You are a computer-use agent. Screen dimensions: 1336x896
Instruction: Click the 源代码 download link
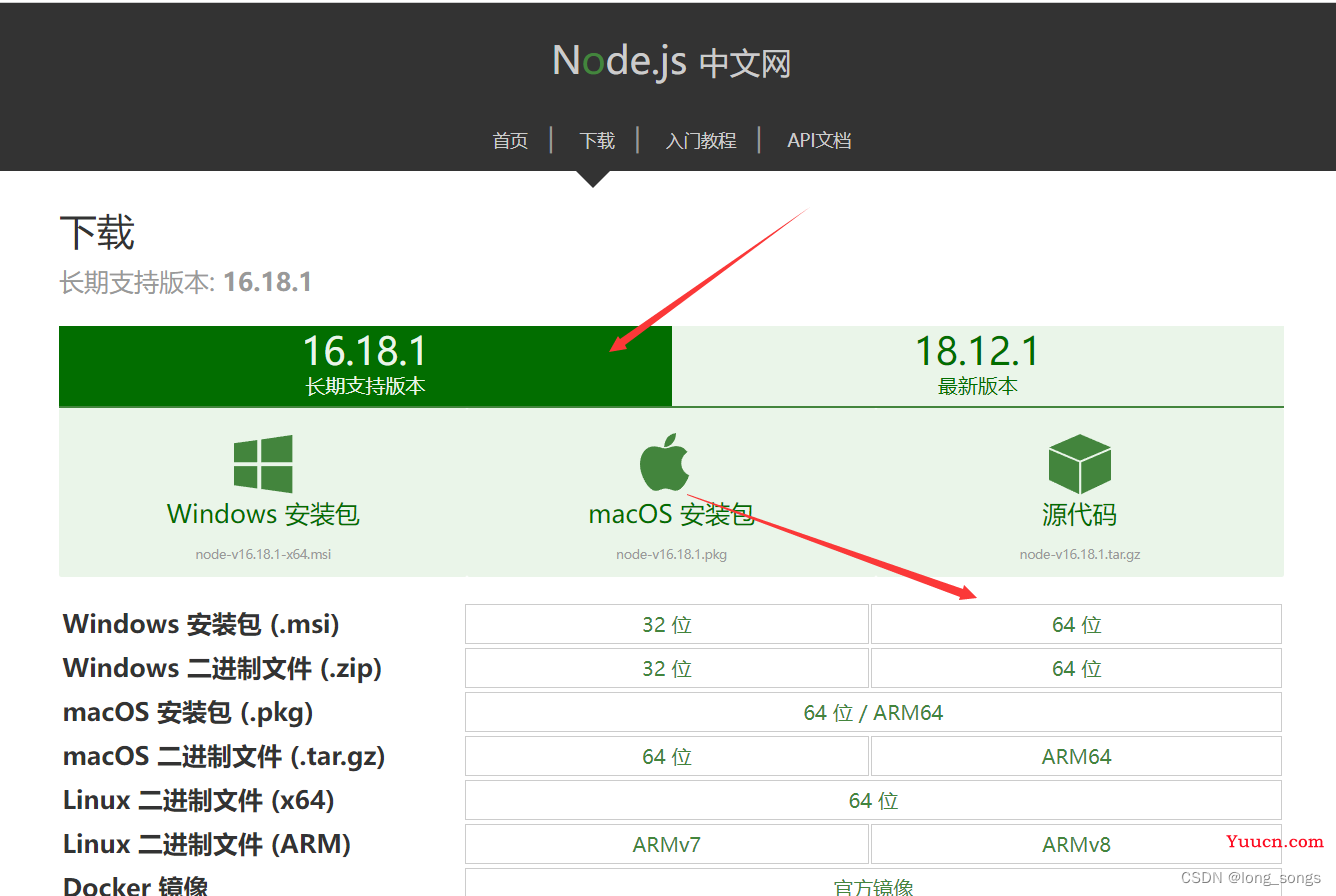(x=1080, y=514)
